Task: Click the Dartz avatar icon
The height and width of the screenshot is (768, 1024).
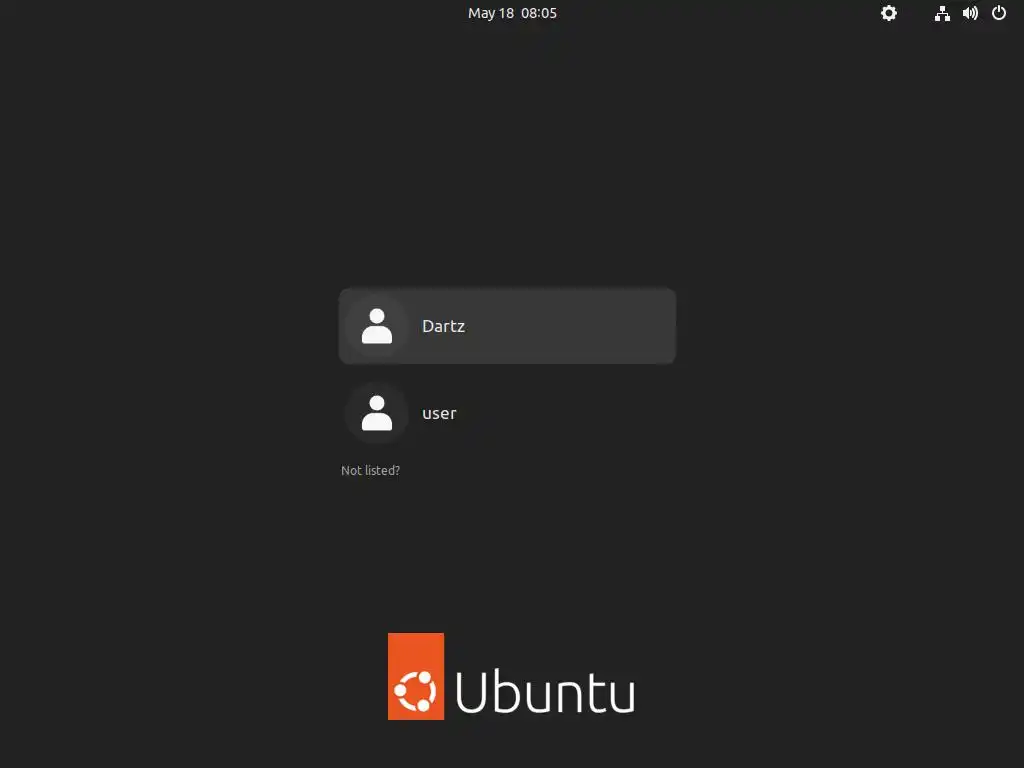Action: click(377, 326)
